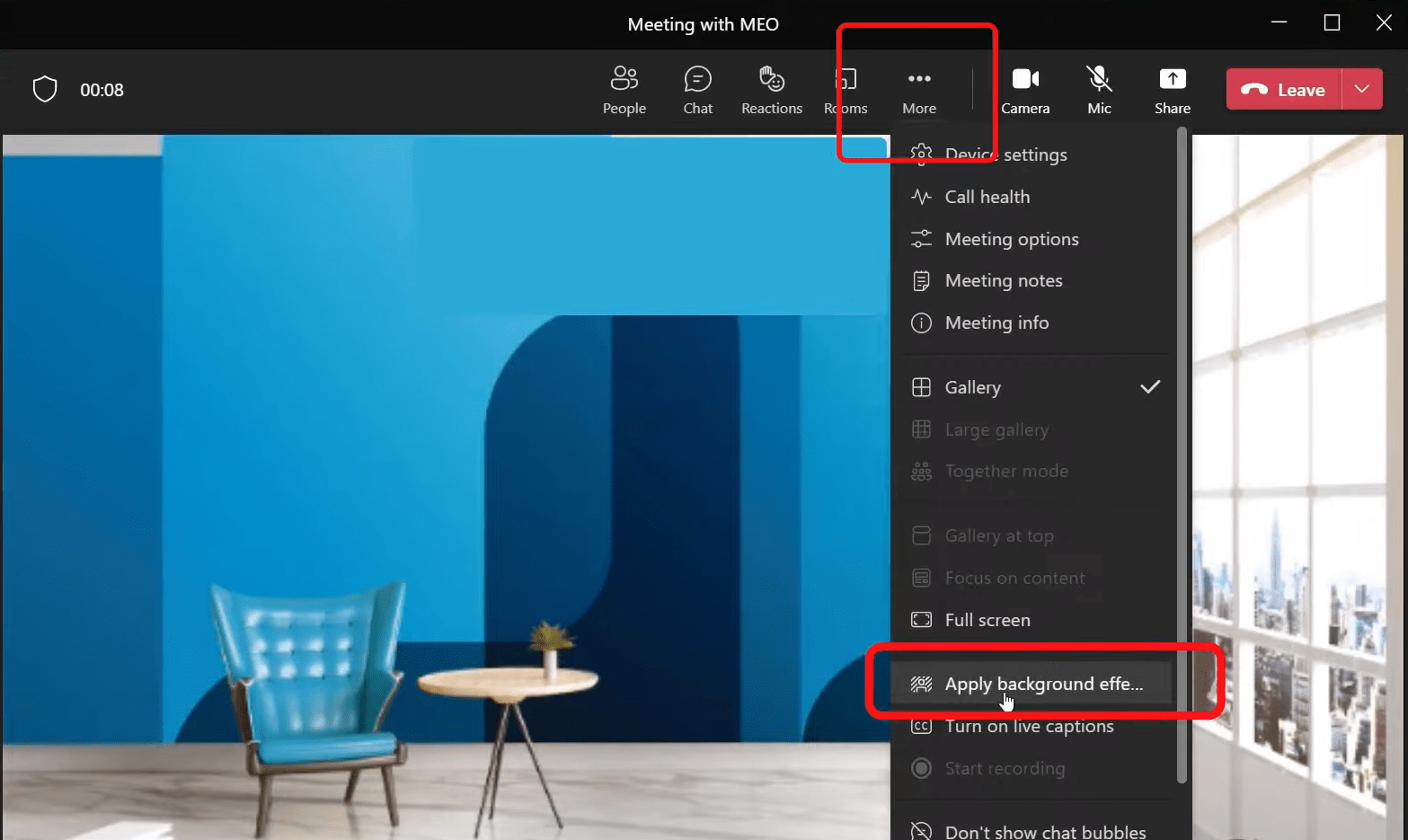Viewport: 1408px width, 840px height.
Task: Click Start recording
Action: click(1033, 768)
